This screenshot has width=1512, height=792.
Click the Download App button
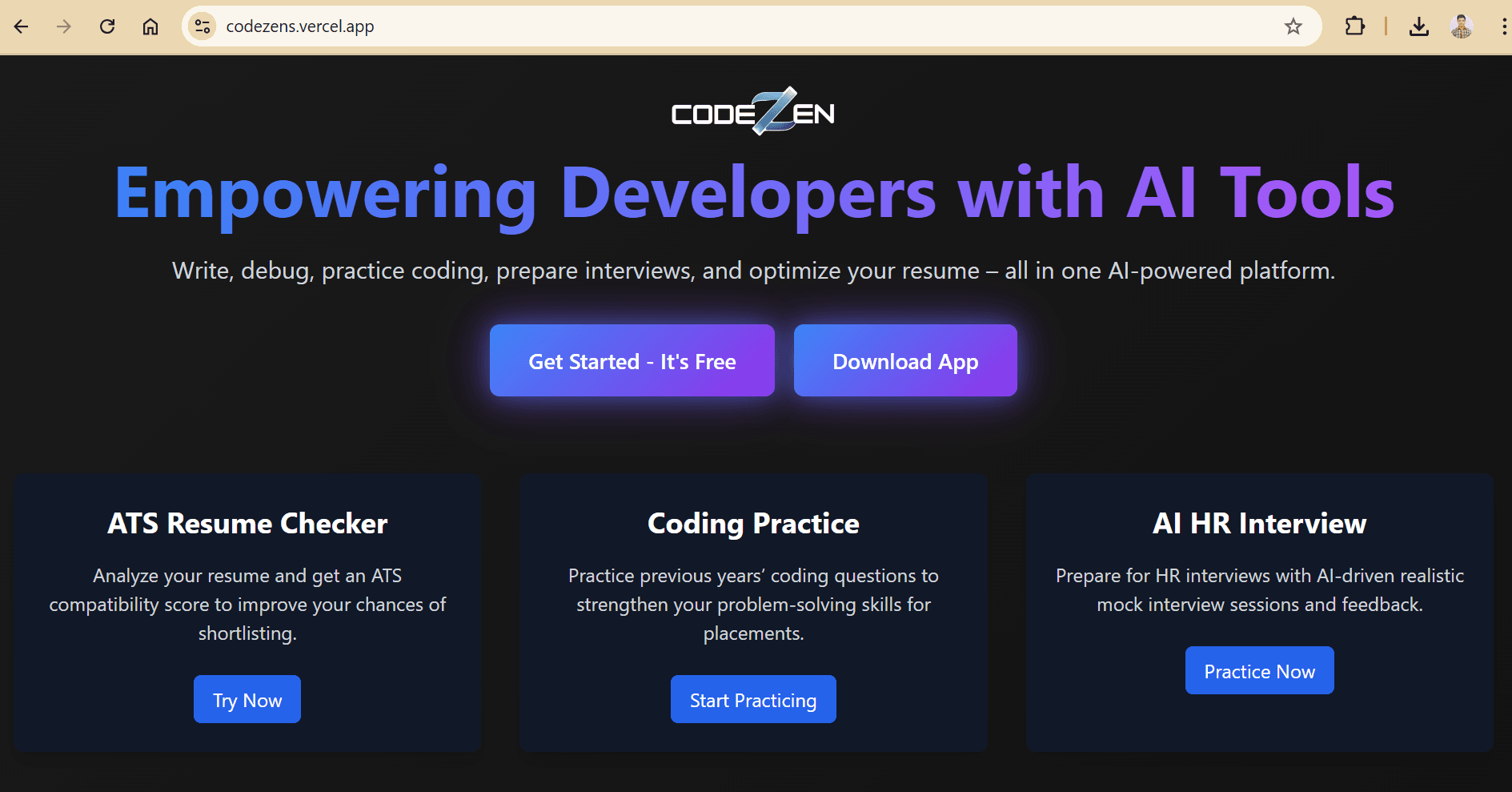coord(905,361)
